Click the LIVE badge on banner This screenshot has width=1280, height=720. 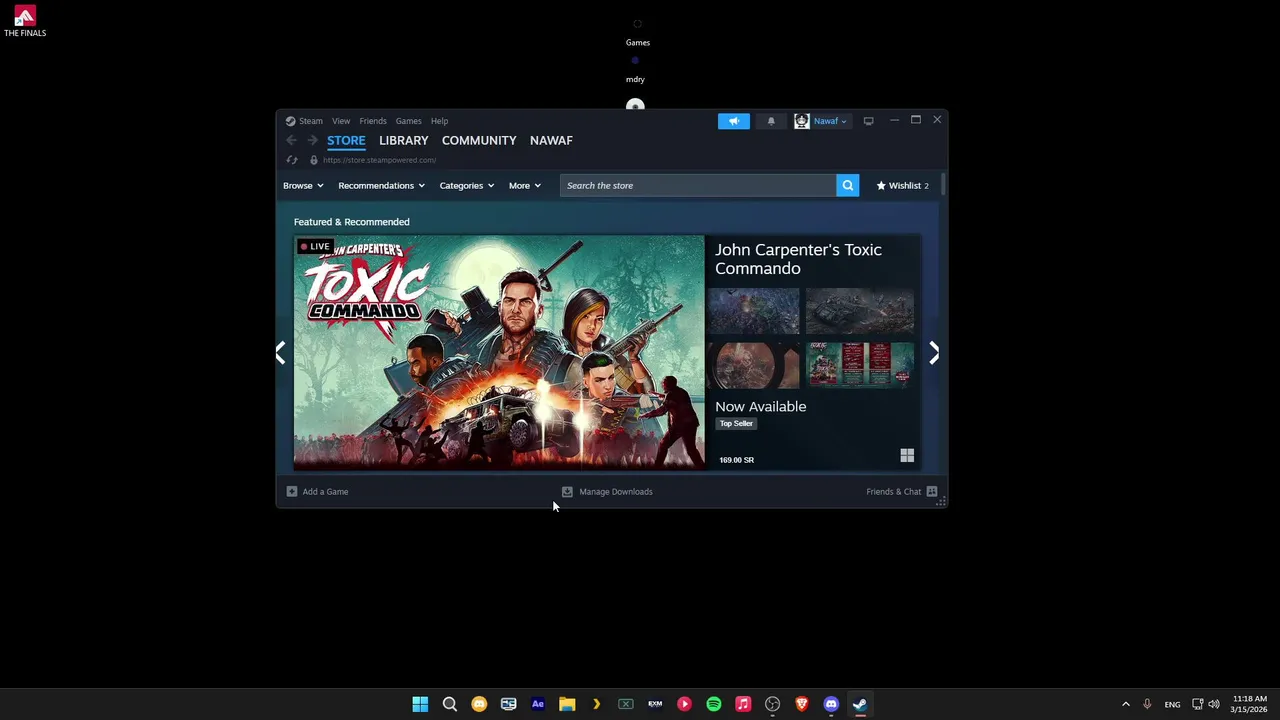316,246
